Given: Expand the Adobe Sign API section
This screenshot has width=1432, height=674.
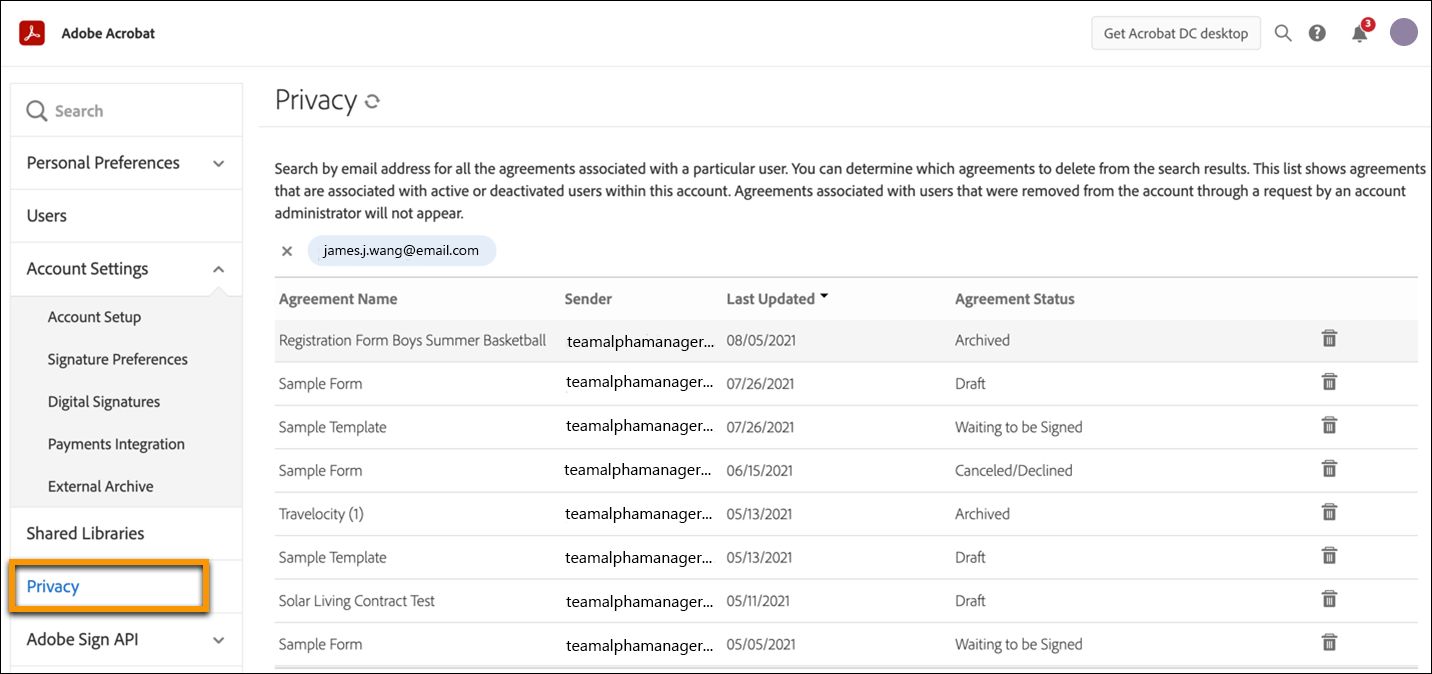Looking at the screenshot, I should pyautogui.click(x=219, y=640).
